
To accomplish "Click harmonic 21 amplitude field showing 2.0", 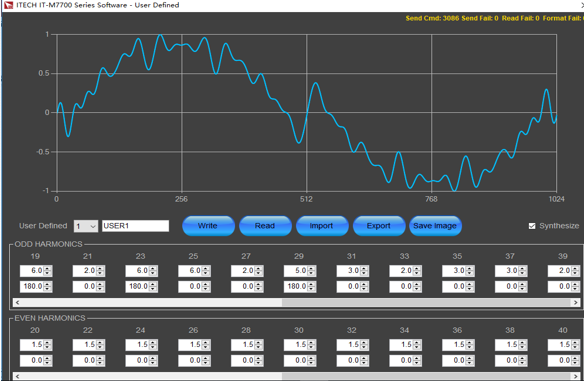I will (85, 271).
